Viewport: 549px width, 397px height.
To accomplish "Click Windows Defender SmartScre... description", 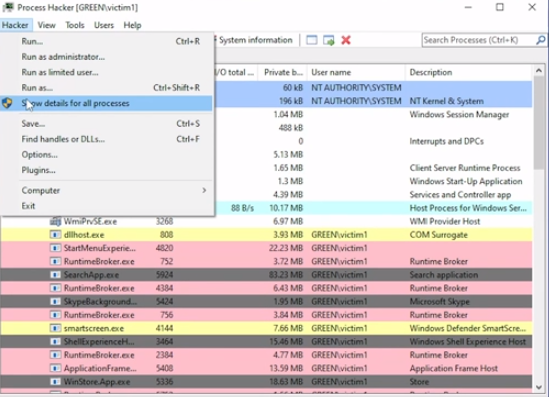I will pos(468,328).
